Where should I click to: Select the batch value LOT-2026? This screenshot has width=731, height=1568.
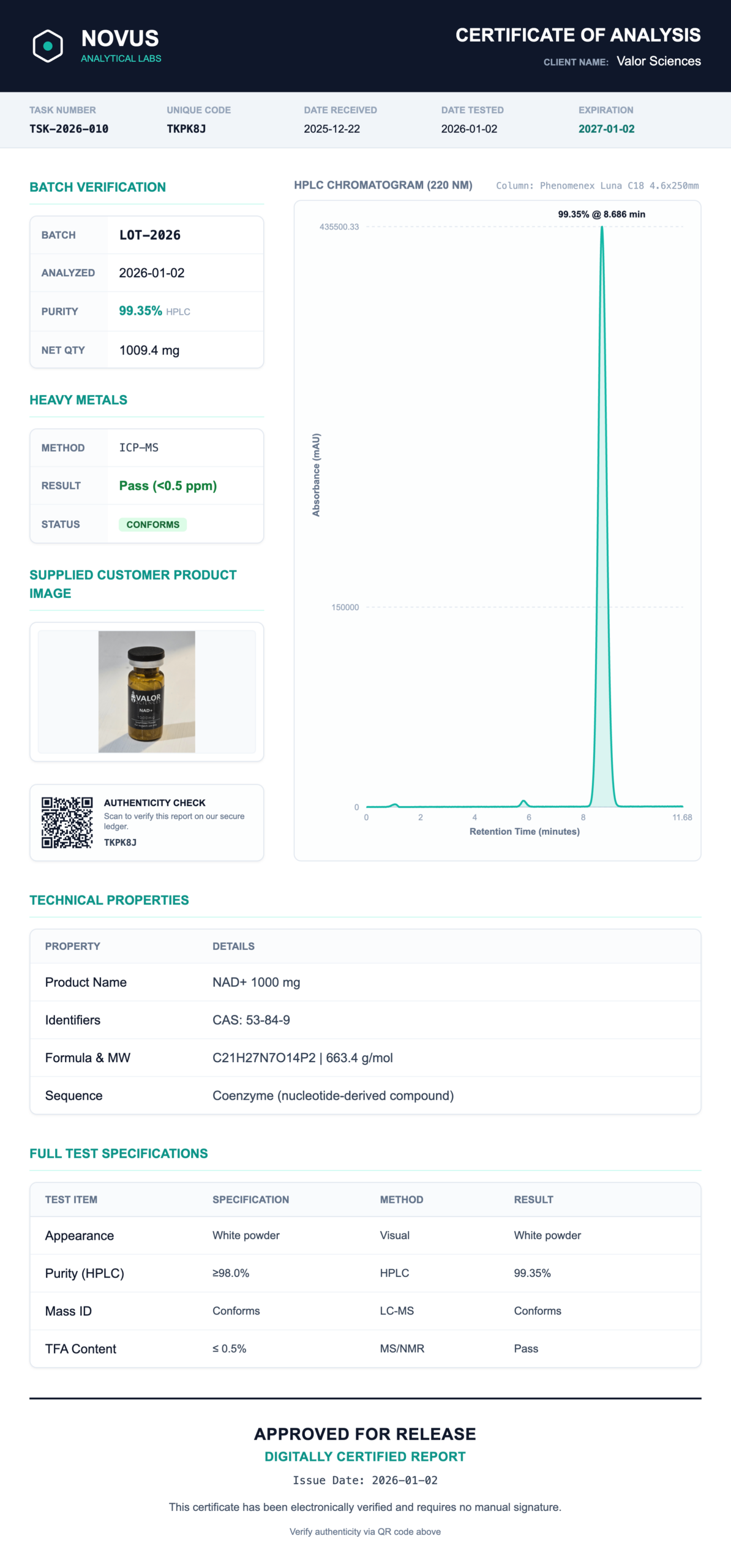[x=150, y=235]
